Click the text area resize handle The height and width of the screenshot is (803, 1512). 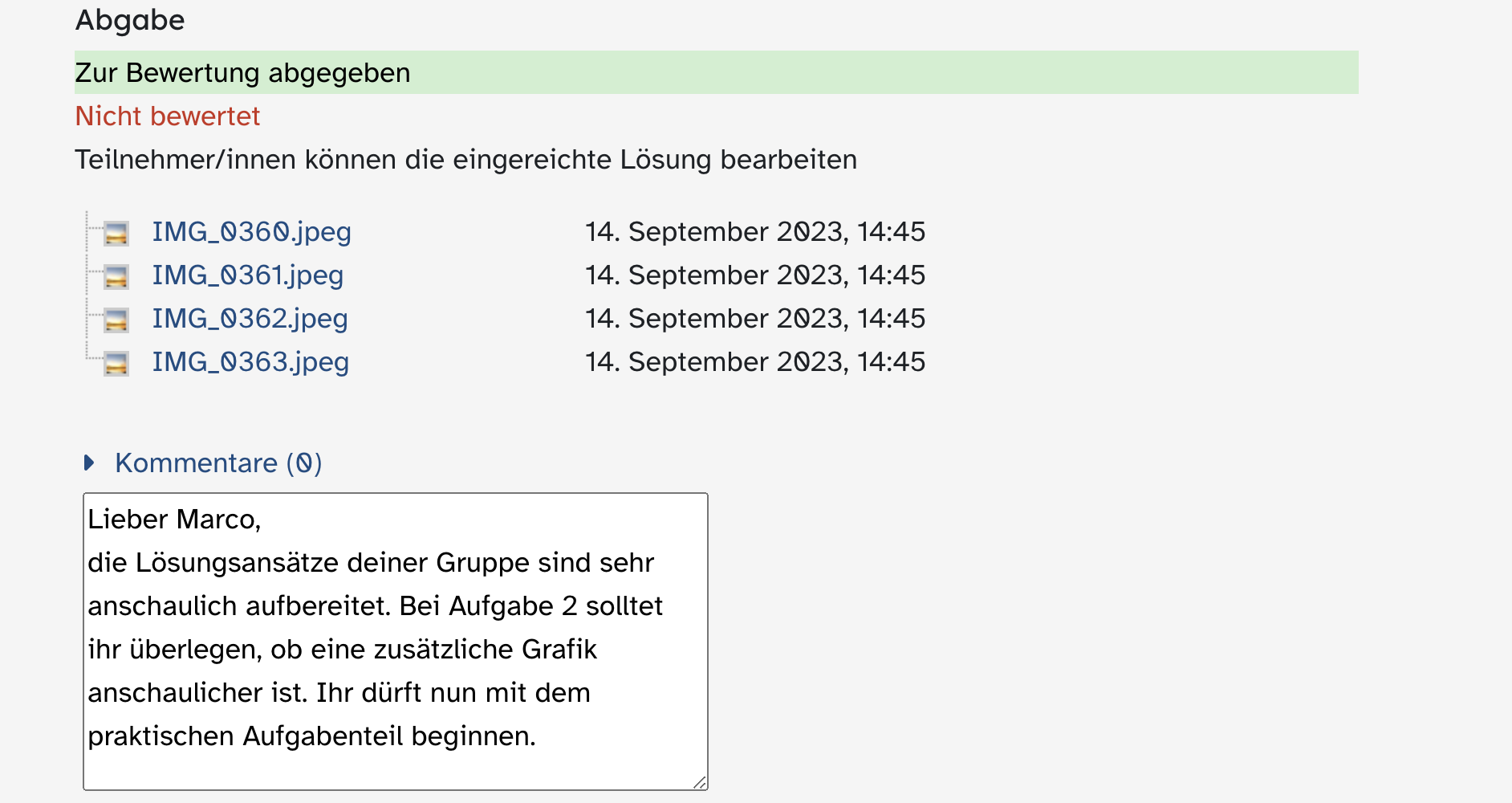point(699,782)
